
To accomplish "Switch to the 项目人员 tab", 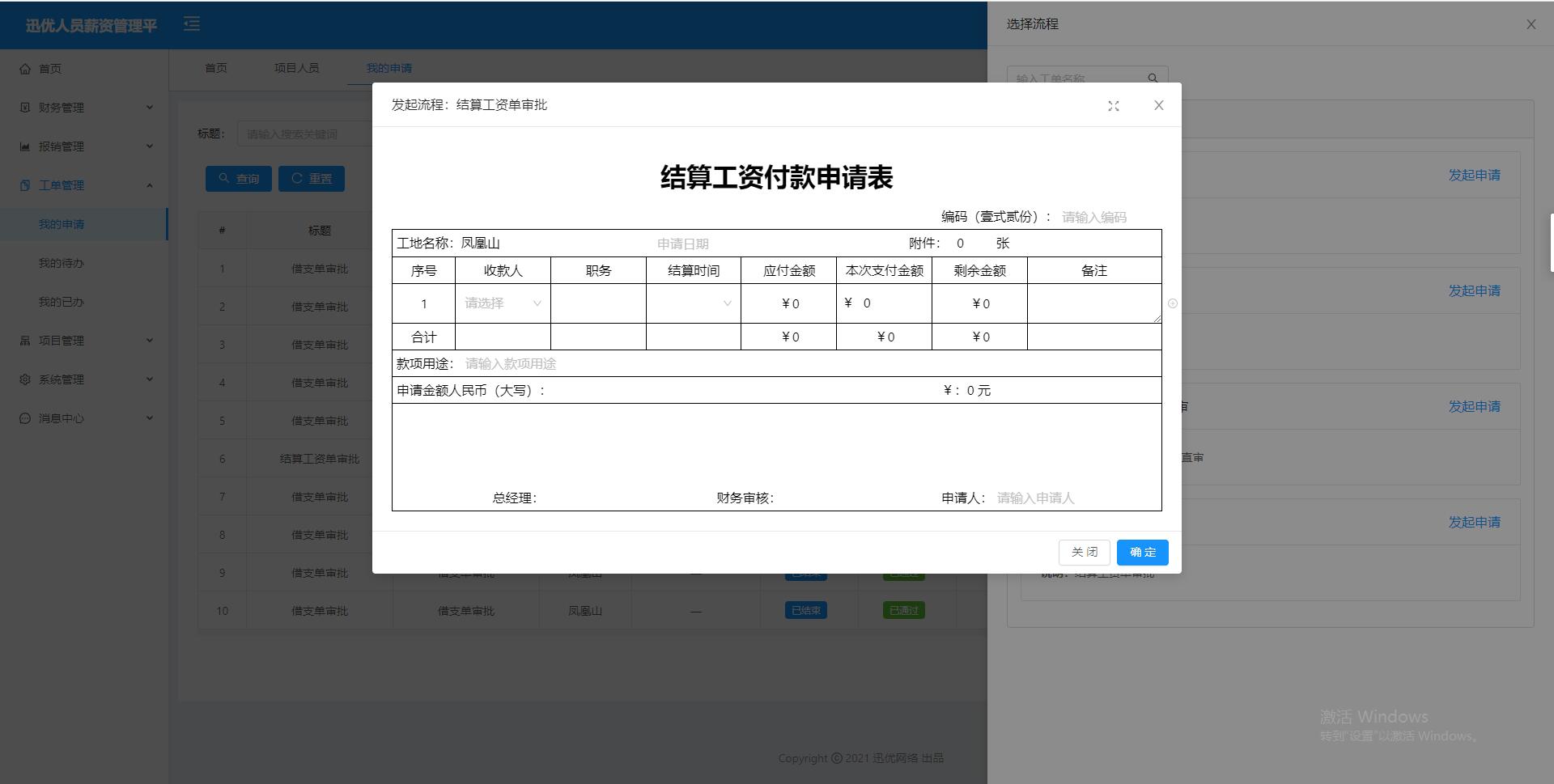I will coord(296,68).
